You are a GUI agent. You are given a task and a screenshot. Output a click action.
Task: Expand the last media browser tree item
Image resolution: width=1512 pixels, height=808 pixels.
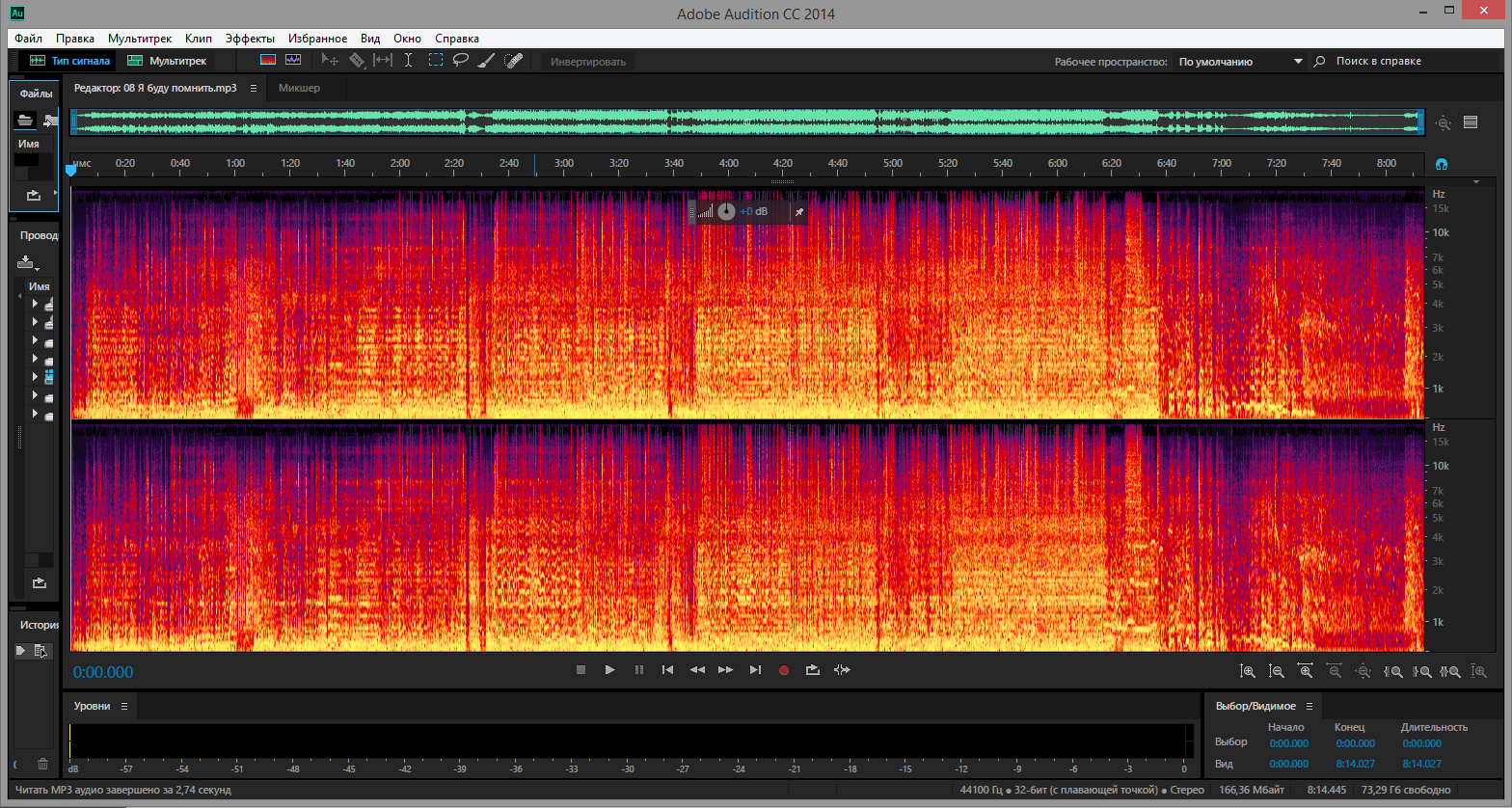35,415
